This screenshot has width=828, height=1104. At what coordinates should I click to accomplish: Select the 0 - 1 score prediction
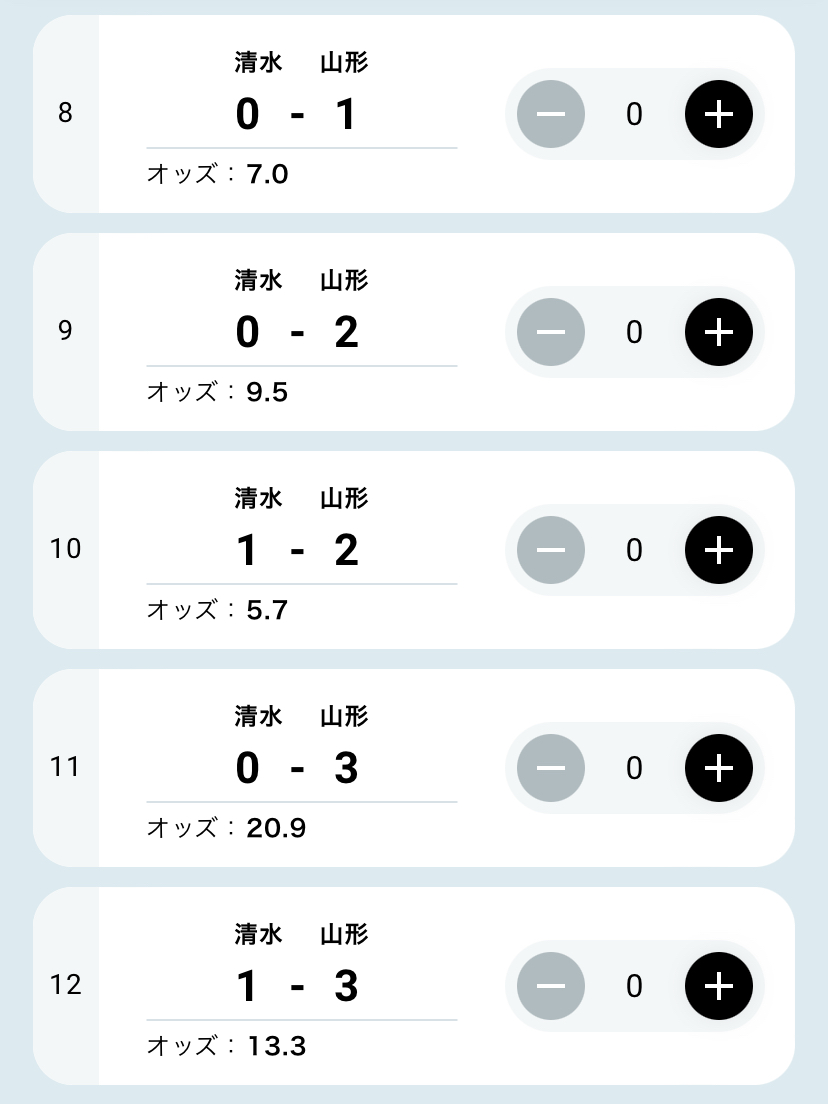(x=297, y=115)
